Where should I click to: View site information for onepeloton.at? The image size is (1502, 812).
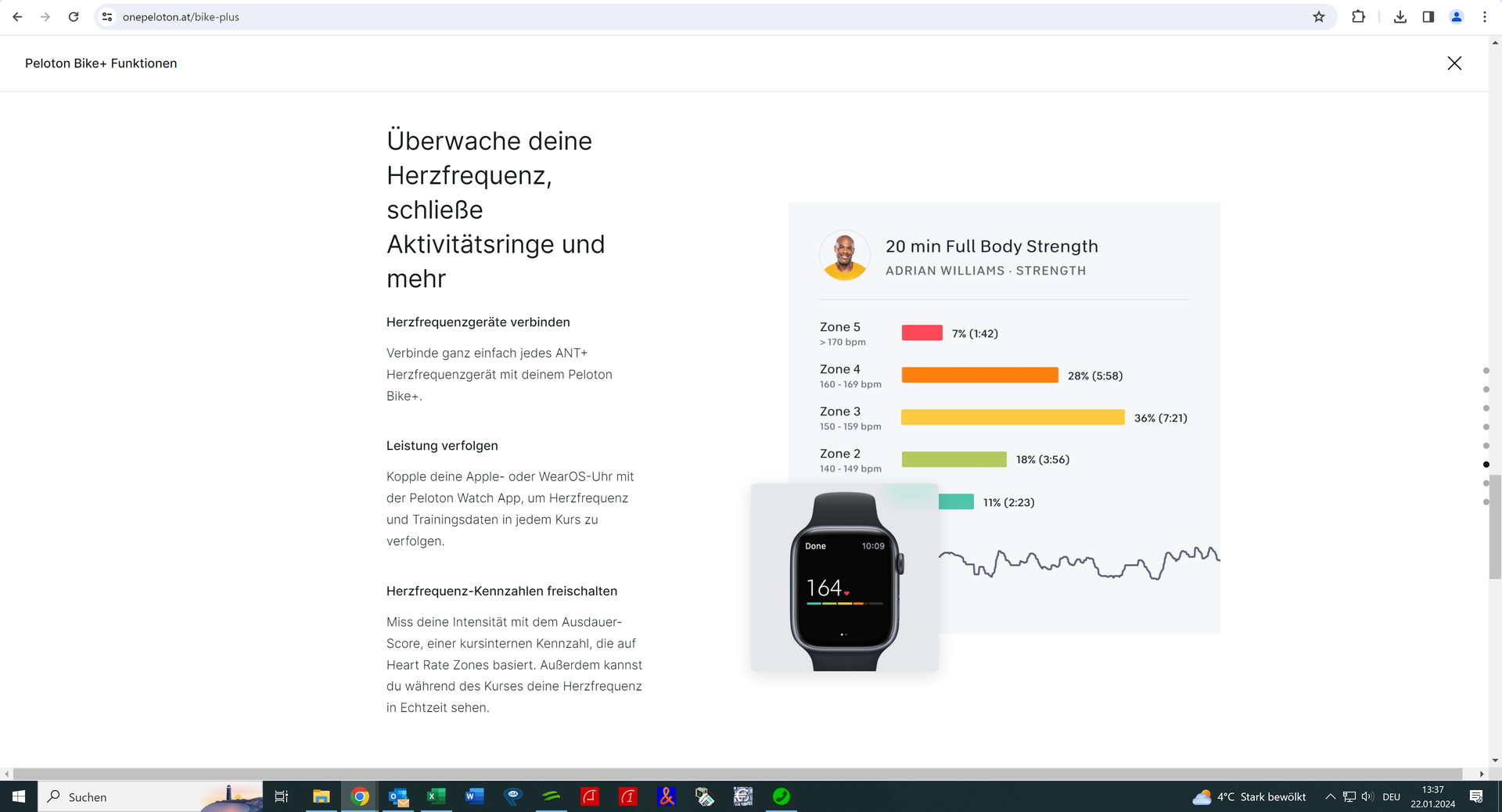coord(107,16)
